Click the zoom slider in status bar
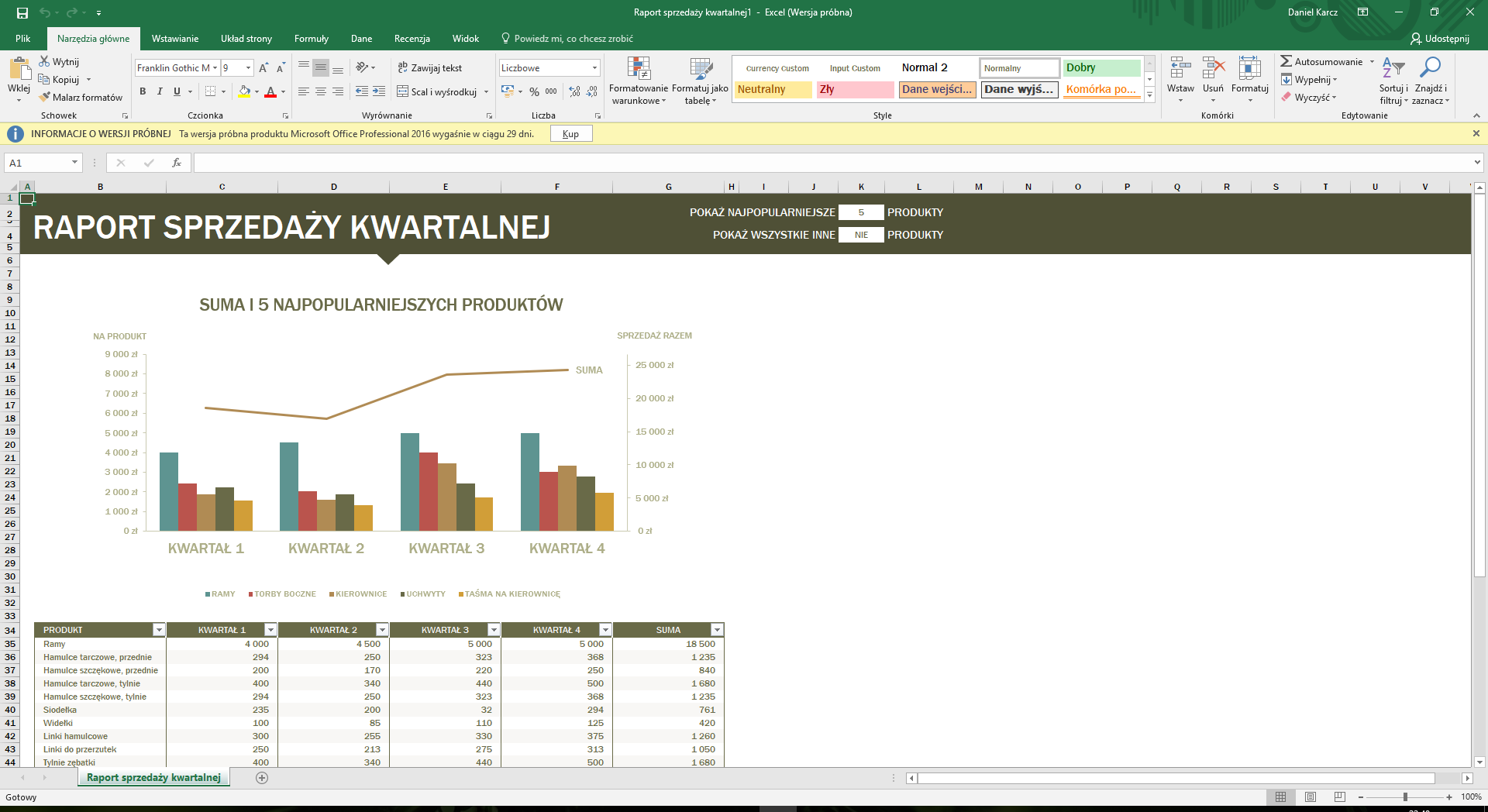1488x812 pixels. pyautogui.click(x=1405, y=797)
